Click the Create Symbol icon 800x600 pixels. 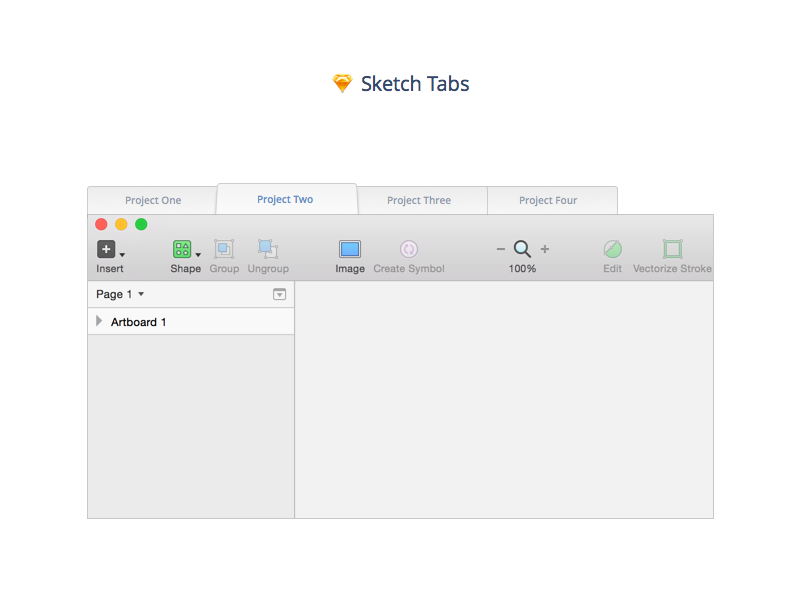[x=408, y=250]
